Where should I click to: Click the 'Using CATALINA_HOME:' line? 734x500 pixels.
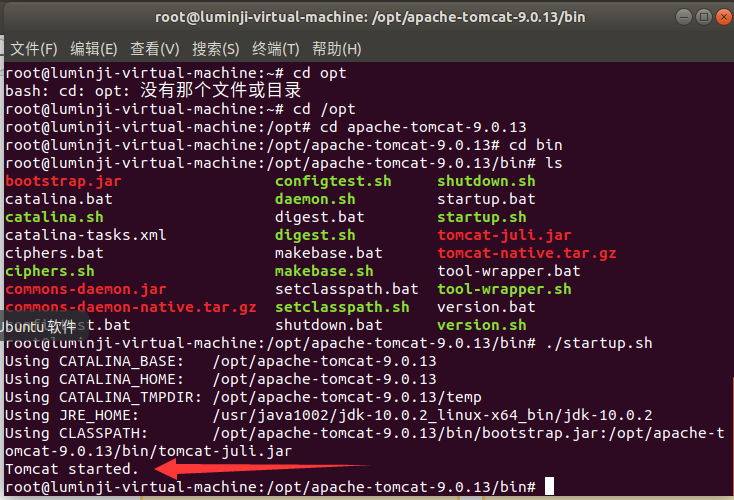tap(220, 379)
